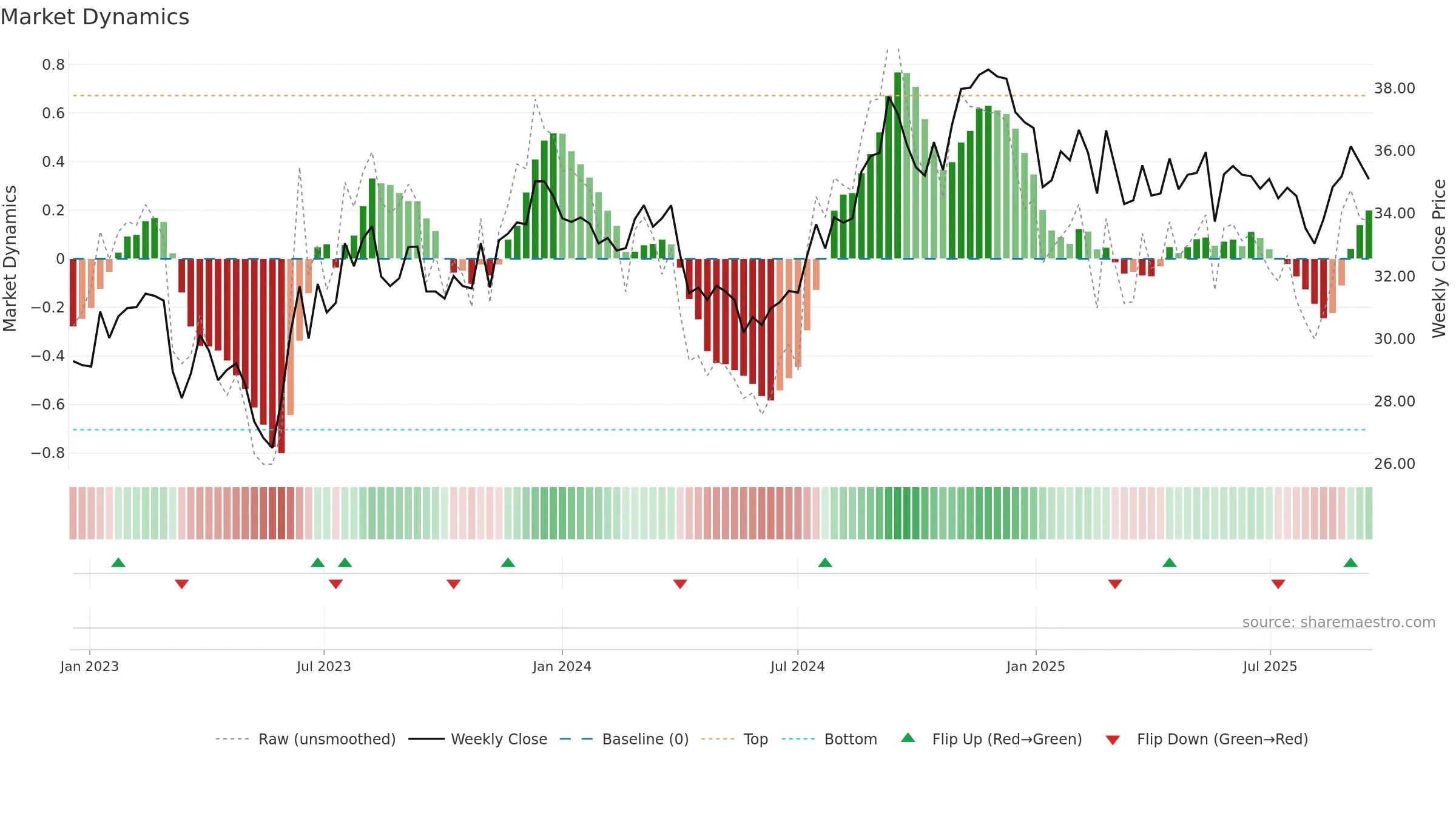This screenshot has height=819, width=1456.
Task: Click the 38.00 price tick label
Action: pos(1395,89)
